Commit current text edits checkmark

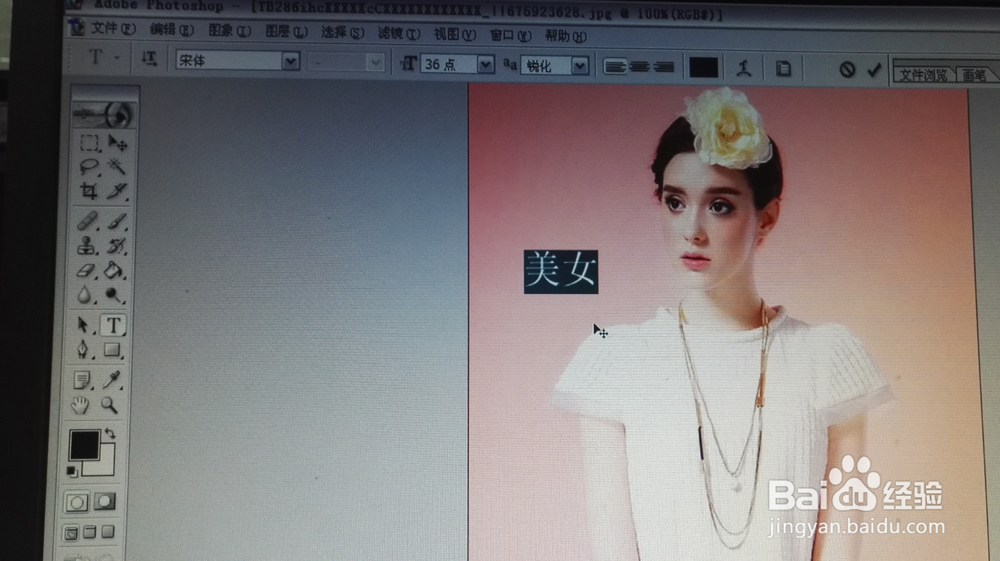pyautogui.click(x=874, y=69)
